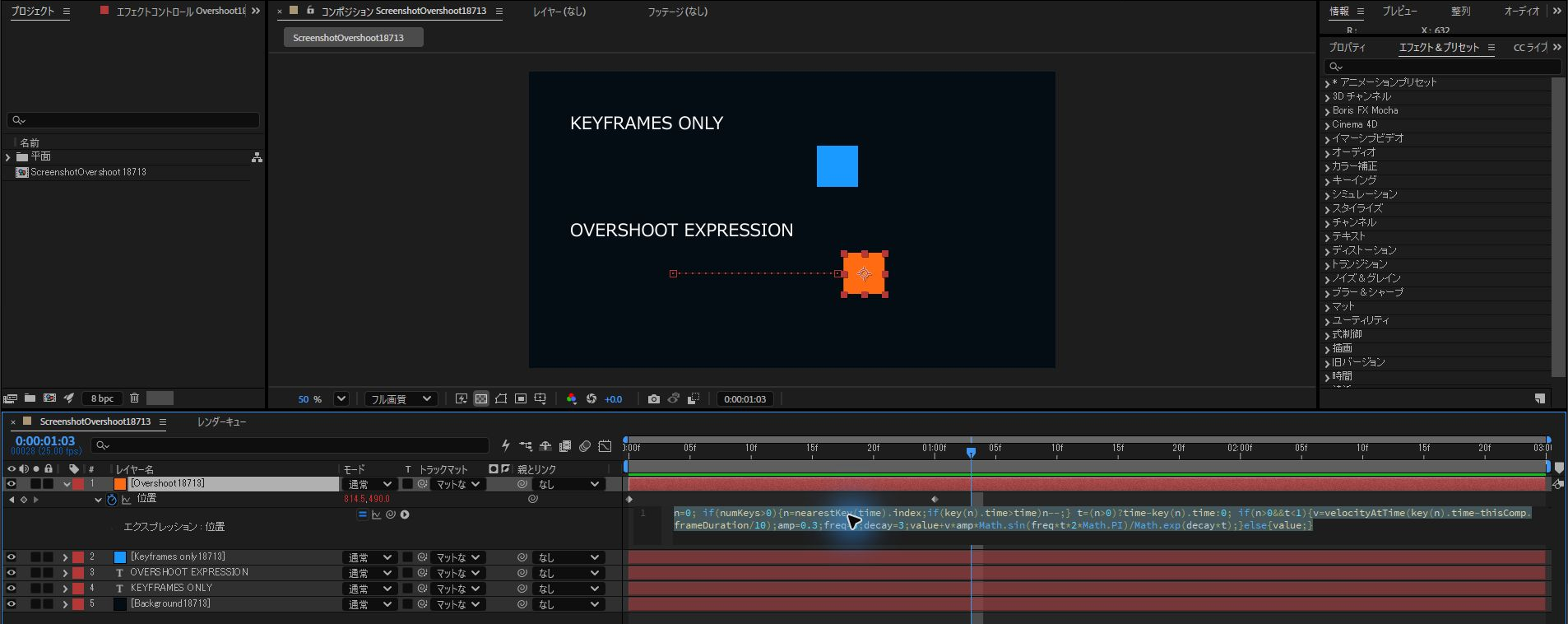This screenshot has height=624, width=1568.
Task: Open the magnification dropdown next to 50%
Action: [x=341, y=399]
